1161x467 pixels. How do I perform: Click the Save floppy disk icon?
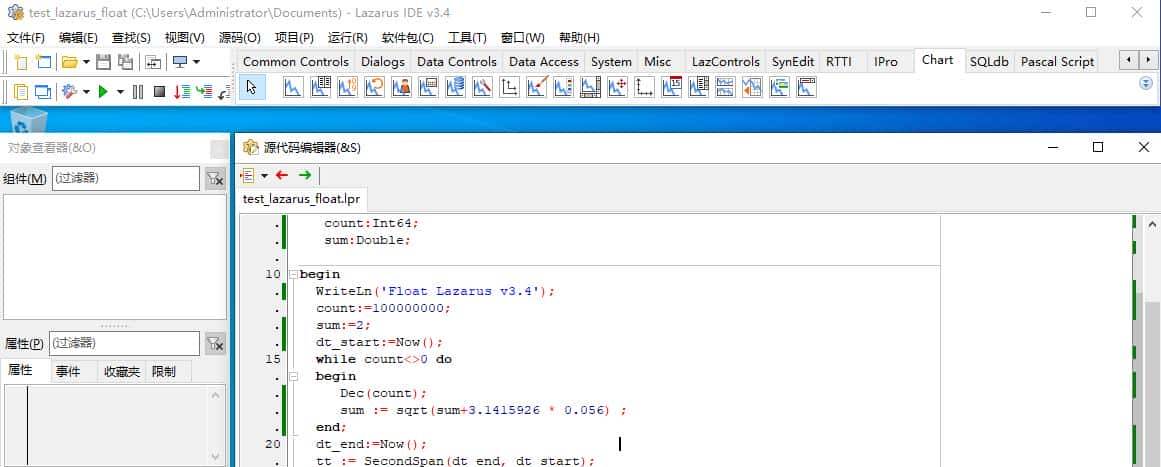coord(104,62)
